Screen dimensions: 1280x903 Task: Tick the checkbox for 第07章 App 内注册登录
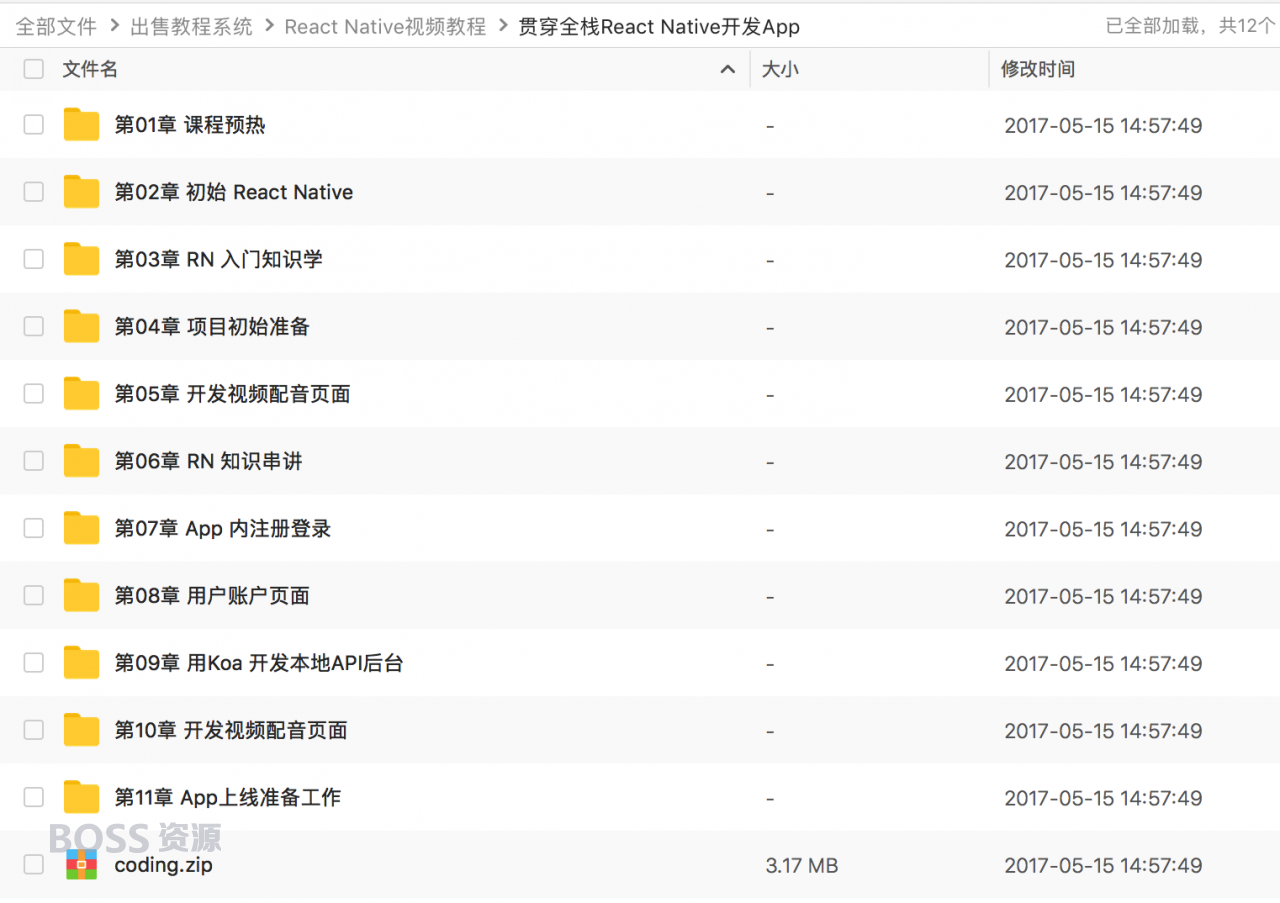34,528
